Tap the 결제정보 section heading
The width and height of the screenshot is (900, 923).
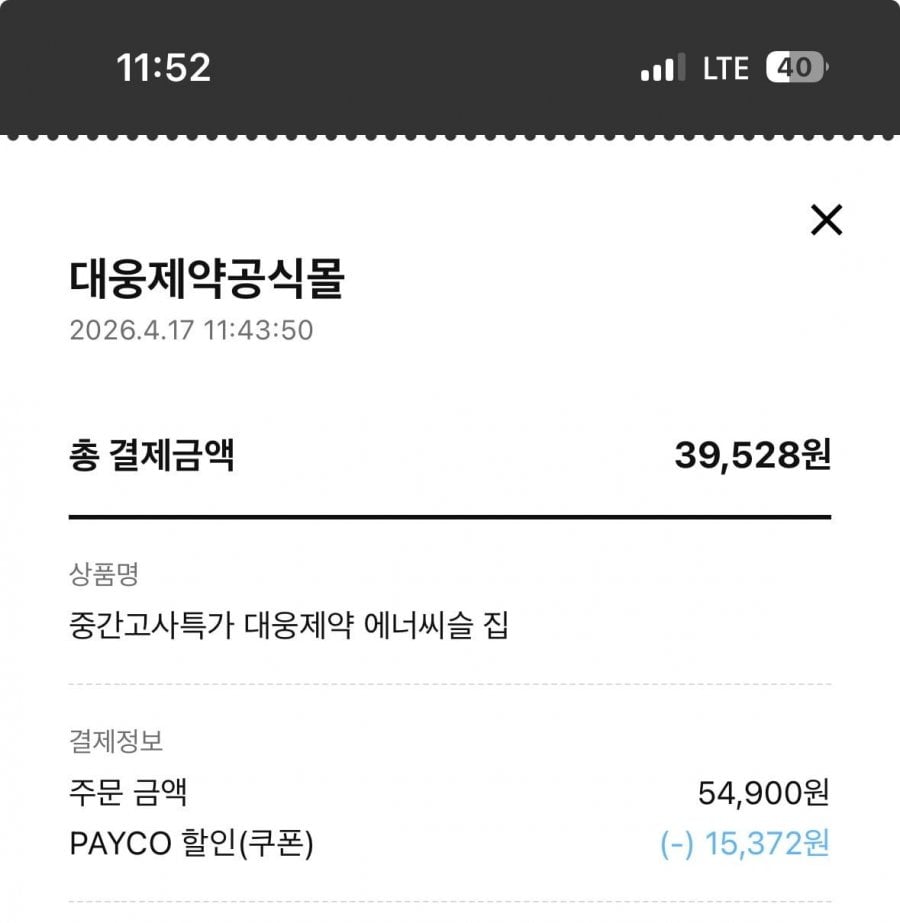tap(116, 742)
